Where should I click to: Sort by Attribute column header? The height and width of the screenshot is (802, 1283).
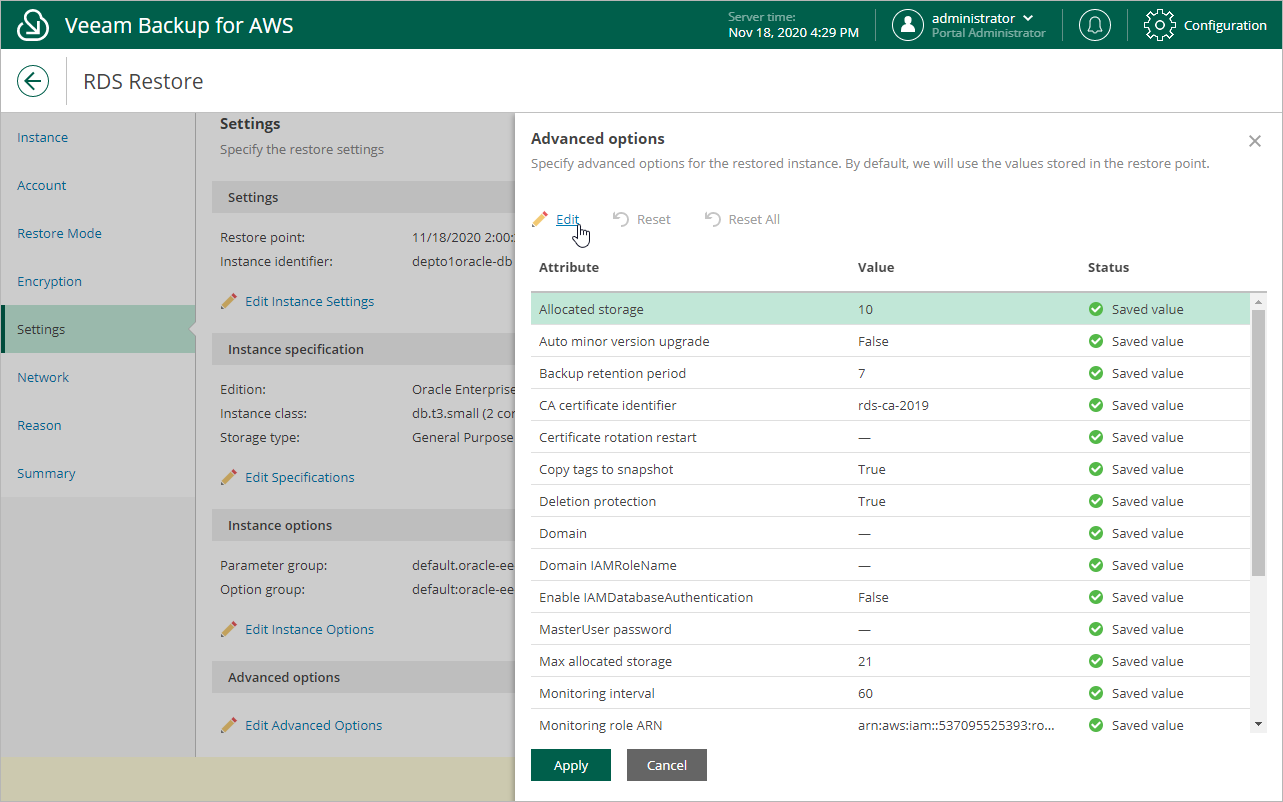(x=569, y=267)
